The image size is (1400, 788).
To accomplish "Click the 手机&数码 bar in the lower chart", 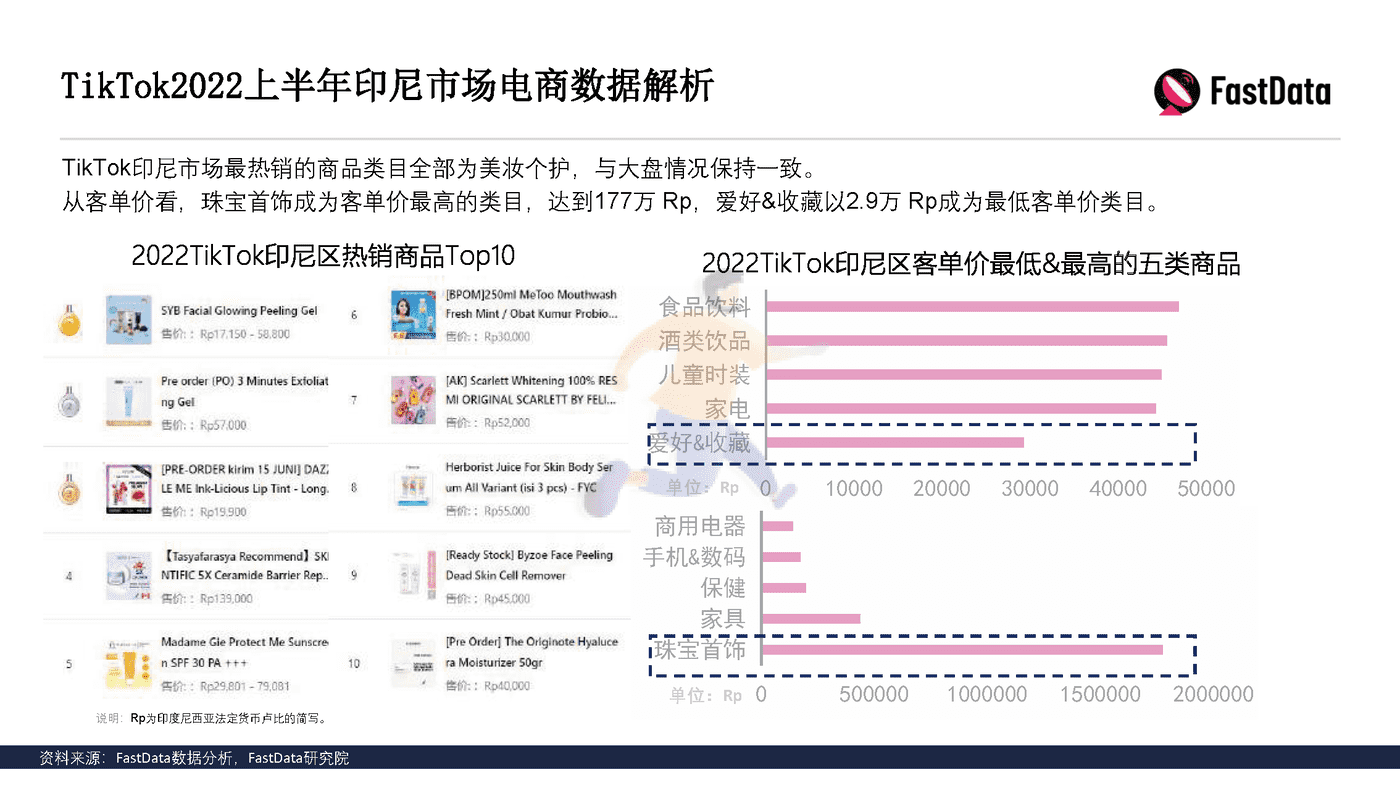I will pos(783,557).
